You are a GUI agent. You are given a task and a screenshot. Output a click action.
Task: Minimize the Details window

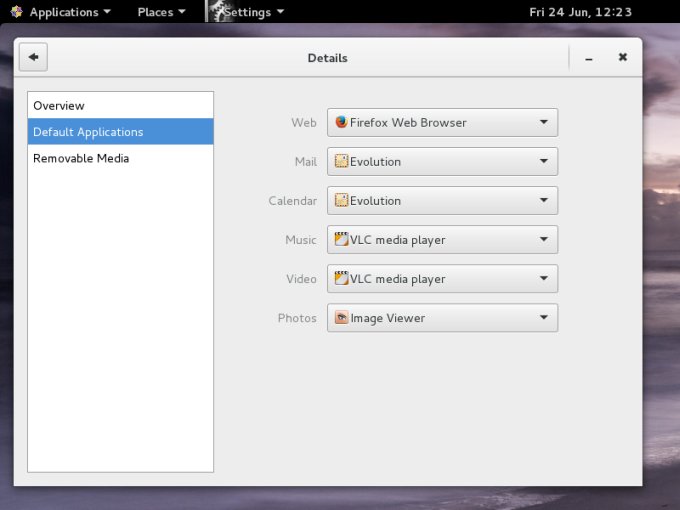point(588,58)
